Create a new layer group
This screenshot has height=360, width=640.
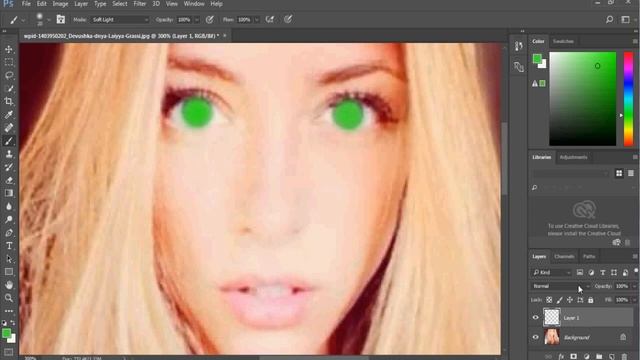[x=599, y=356]
